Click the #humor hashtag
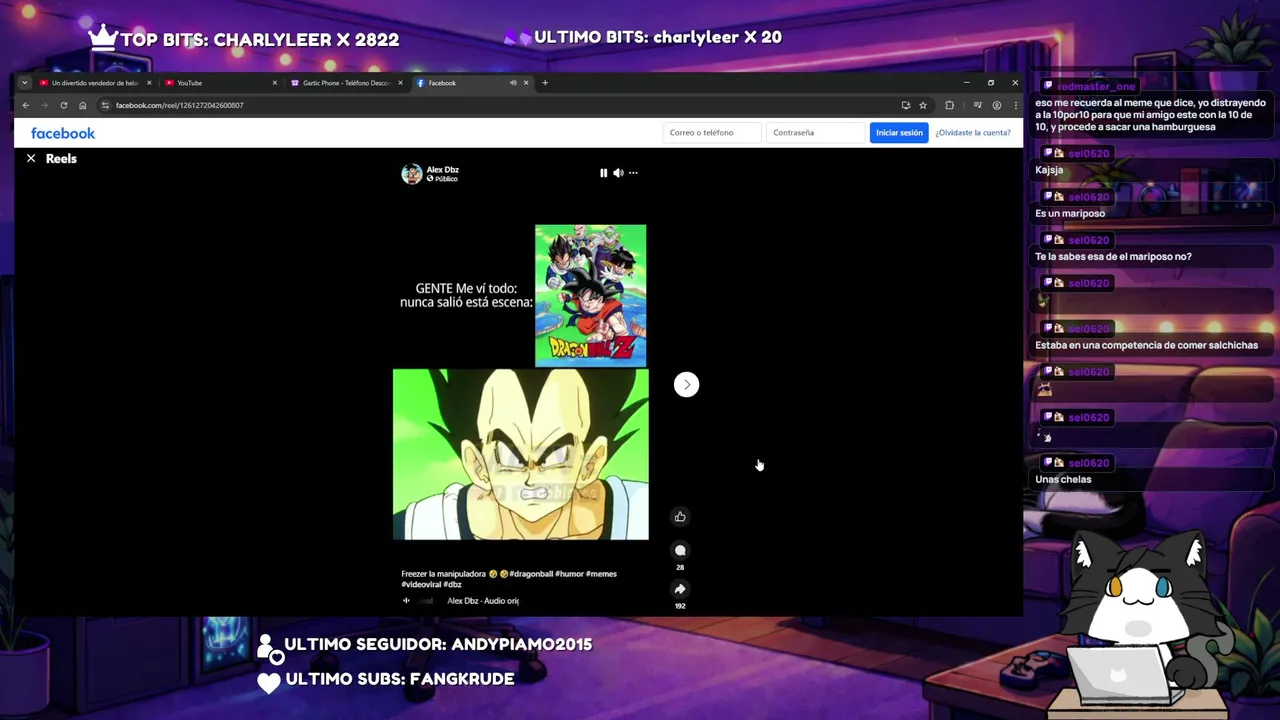The height and width of the screenshot is (720, 1280). tap(570, 574)
